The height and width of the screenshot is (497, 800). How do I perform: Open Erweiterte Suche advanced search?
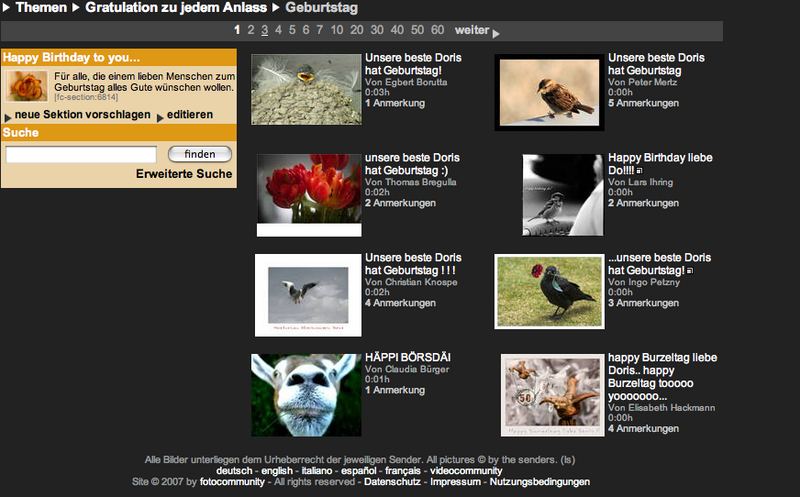tap(184, 174)
